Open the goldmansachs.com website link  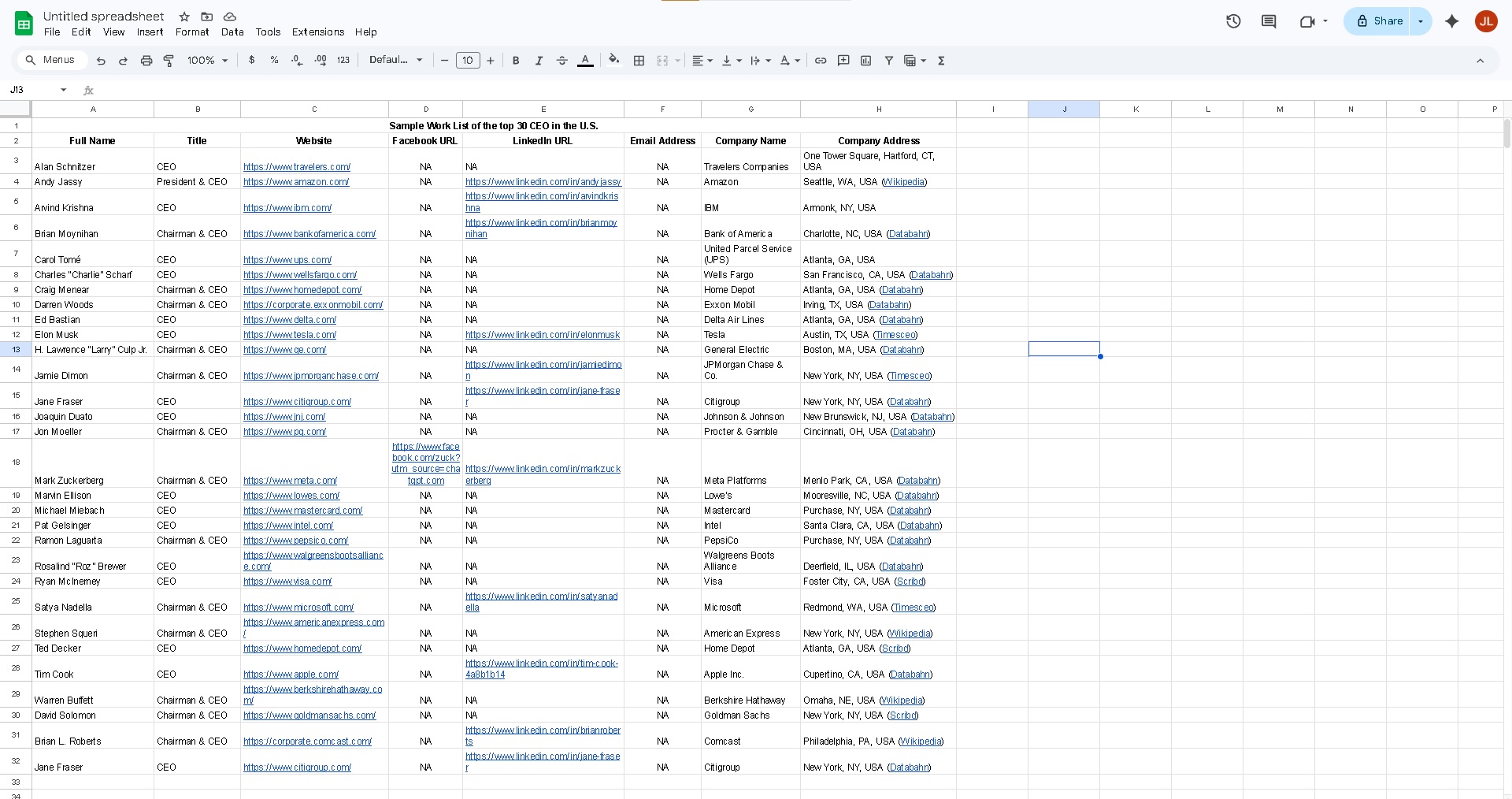point(309,715)
